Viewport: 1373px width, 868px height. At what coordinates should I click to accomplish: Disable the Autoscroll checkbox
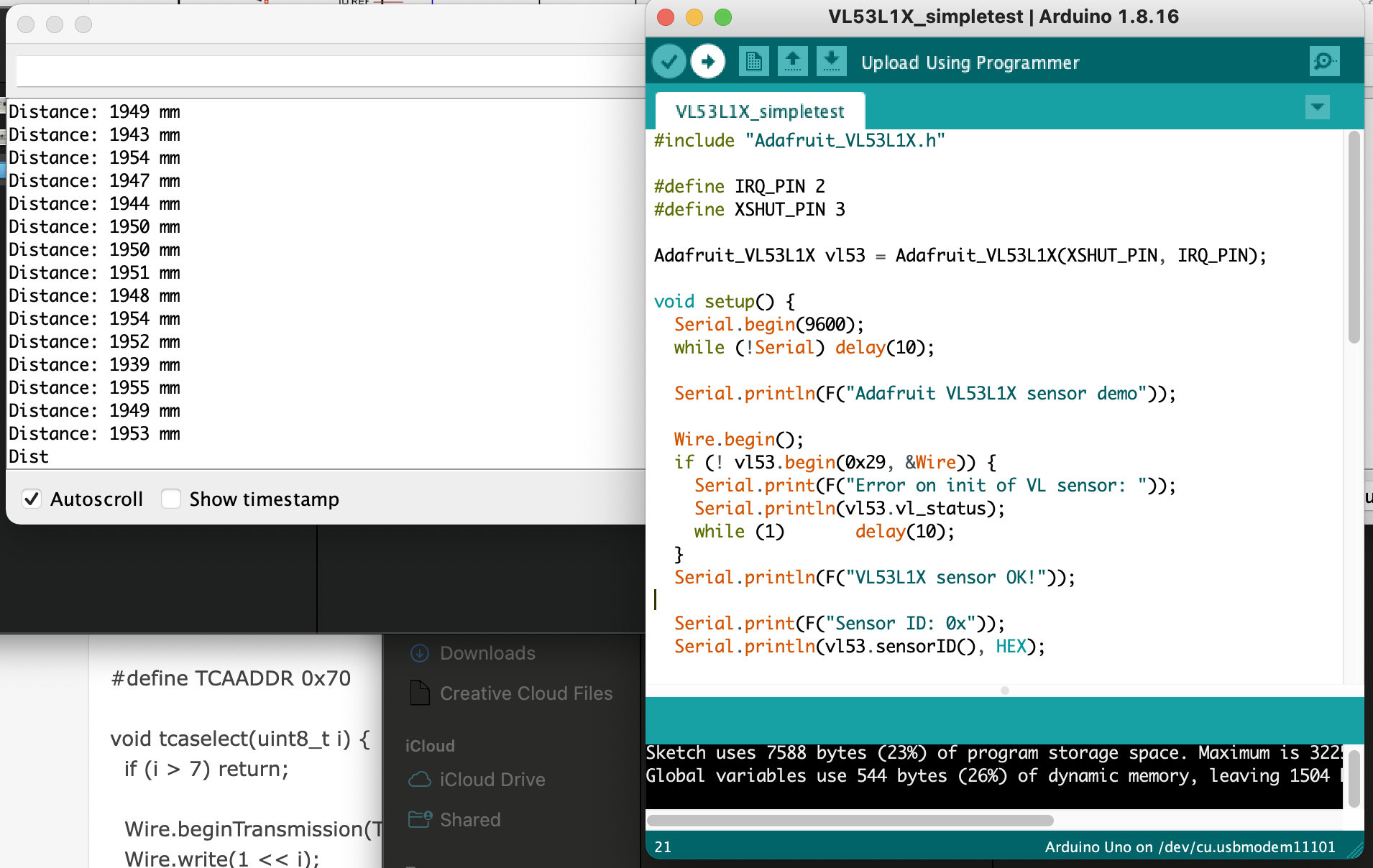[x=32, y=499]
